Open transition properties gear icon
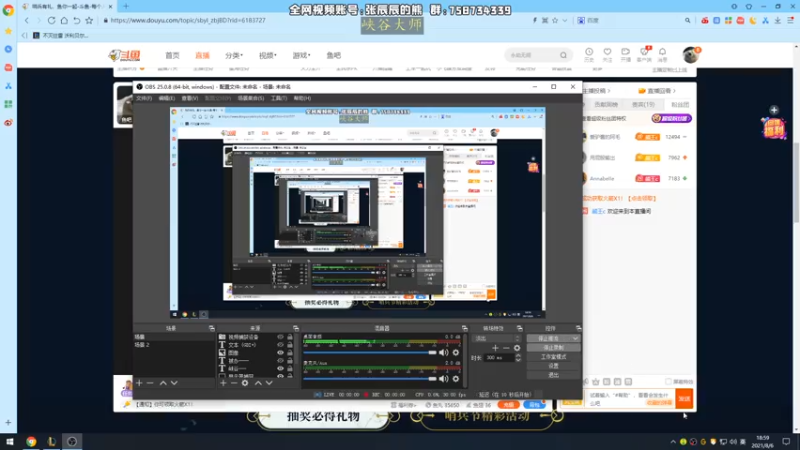This screenshot has height=450, width=800. [x=517, y=348]
